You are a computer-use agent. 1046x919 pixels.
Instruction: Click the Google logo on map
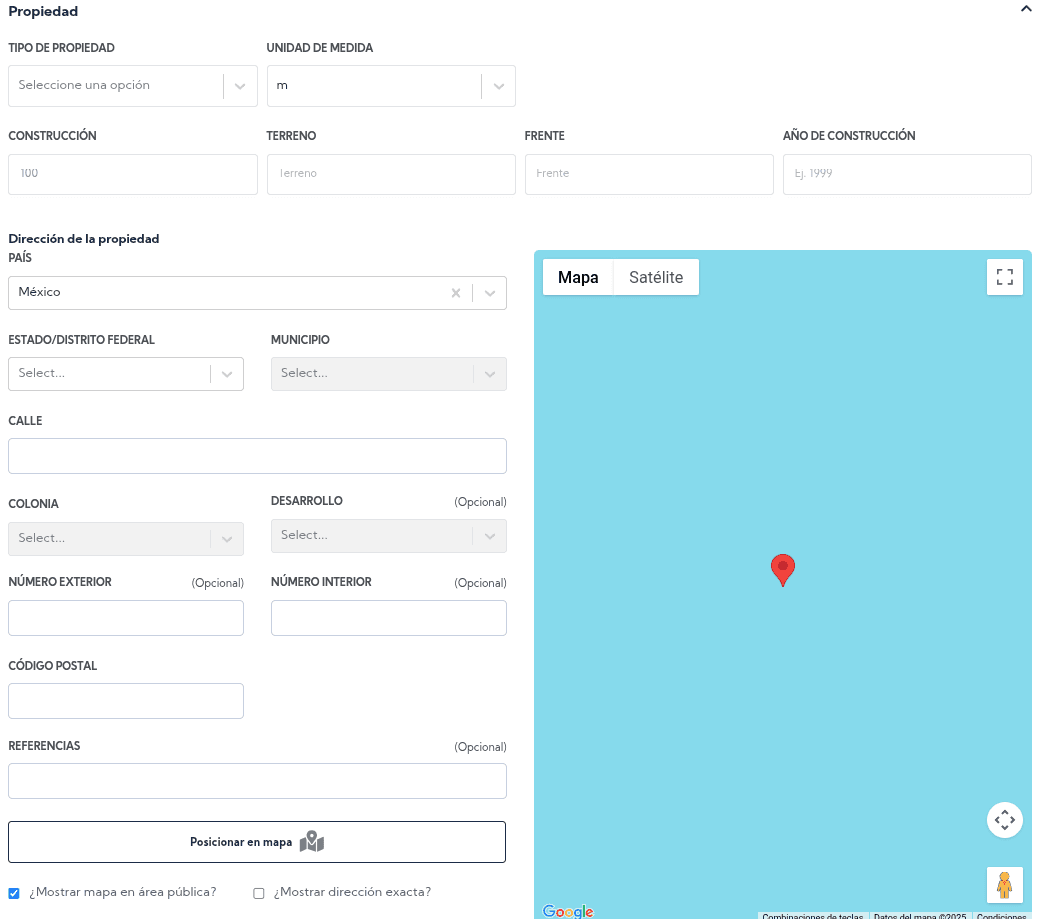(x=568, y=911)
